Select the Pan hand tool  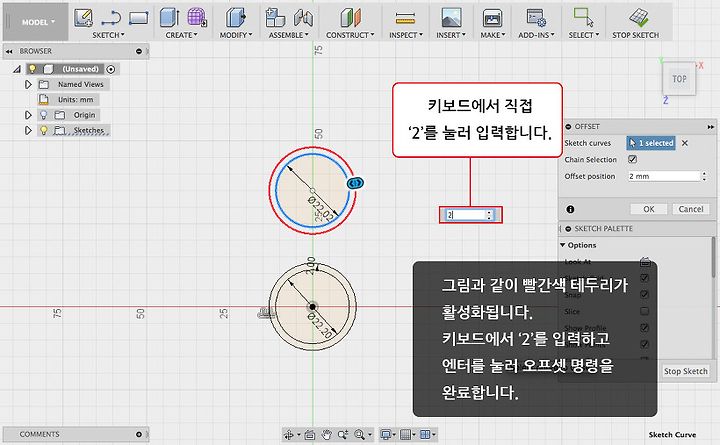tap(326, 434)
